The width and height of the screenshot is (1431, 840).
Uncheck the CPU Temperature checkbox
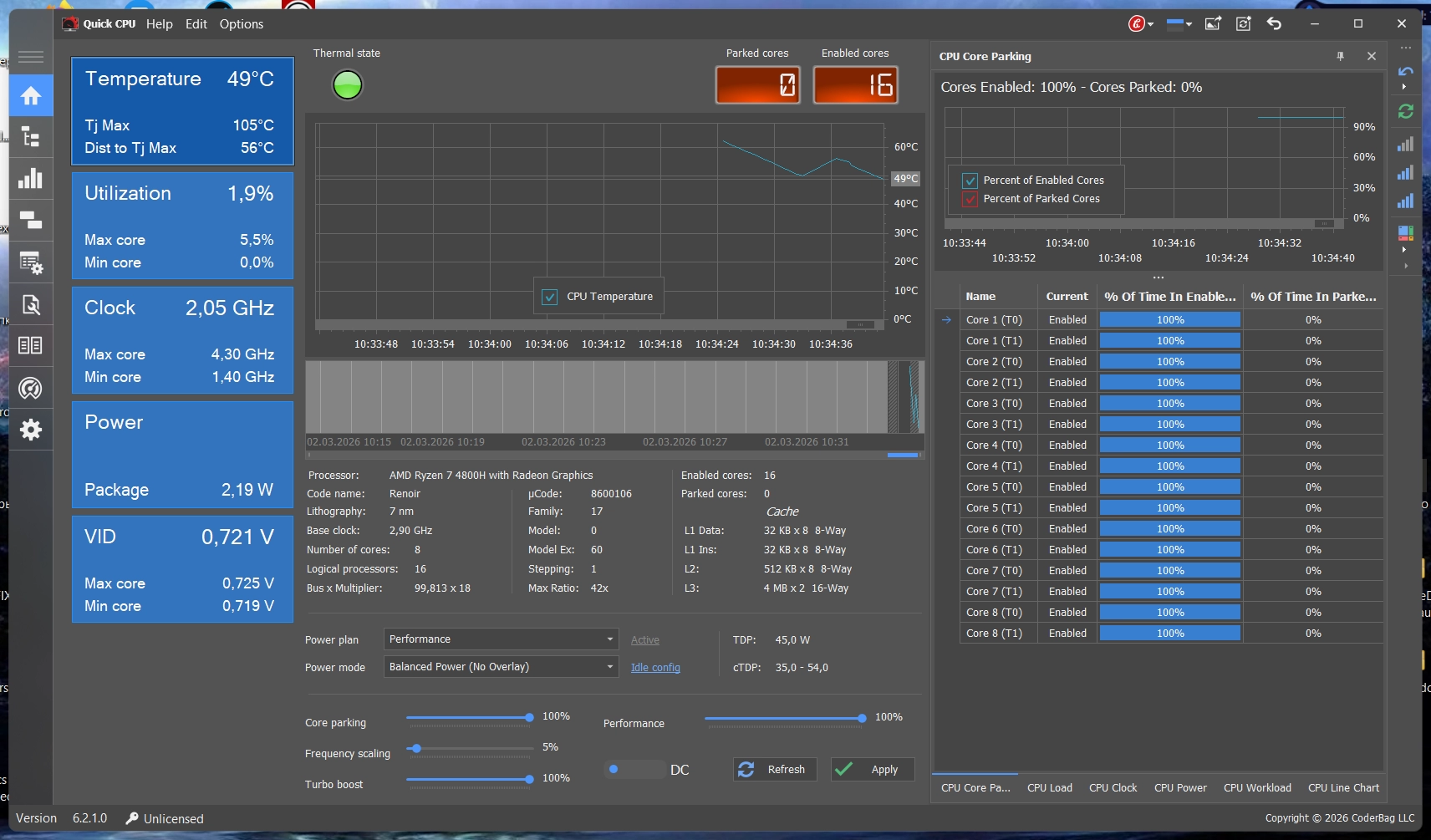click(550, 297)
